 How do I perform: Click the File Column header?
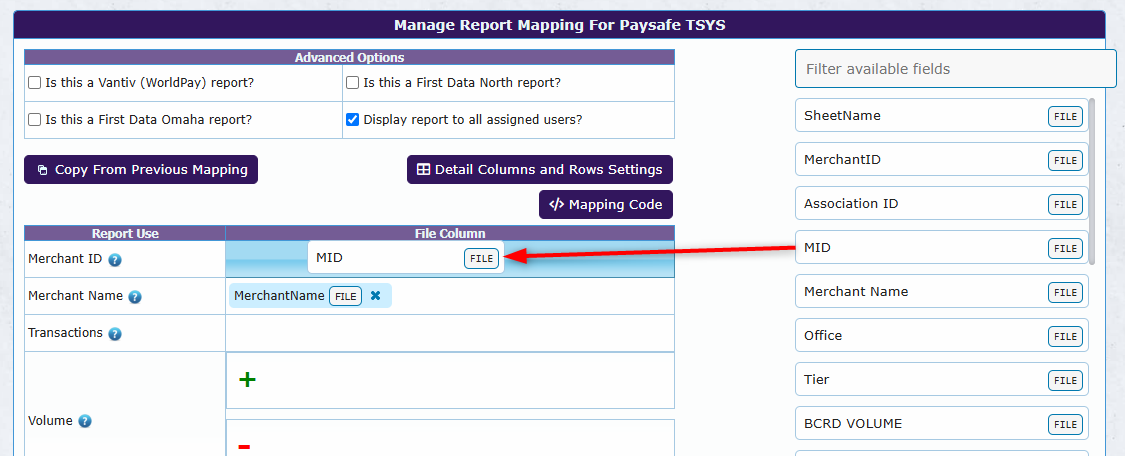(450, 234)
